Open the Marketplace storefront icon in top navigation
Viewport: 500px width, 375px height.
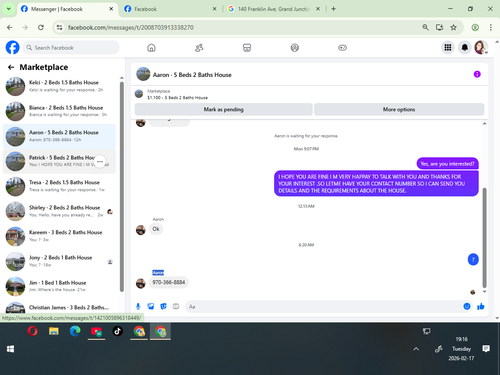247,48
